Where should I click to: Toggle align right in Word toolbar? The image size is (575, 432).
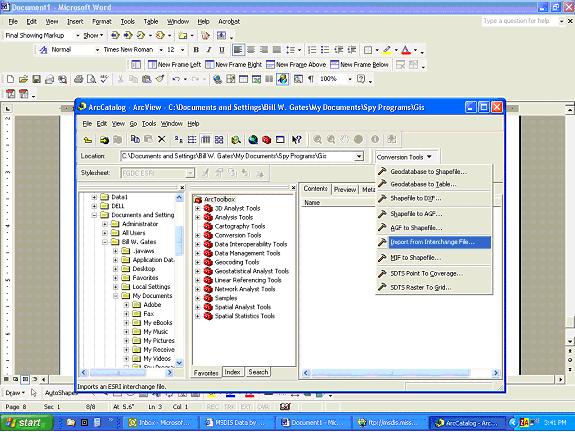click(264, 50)
